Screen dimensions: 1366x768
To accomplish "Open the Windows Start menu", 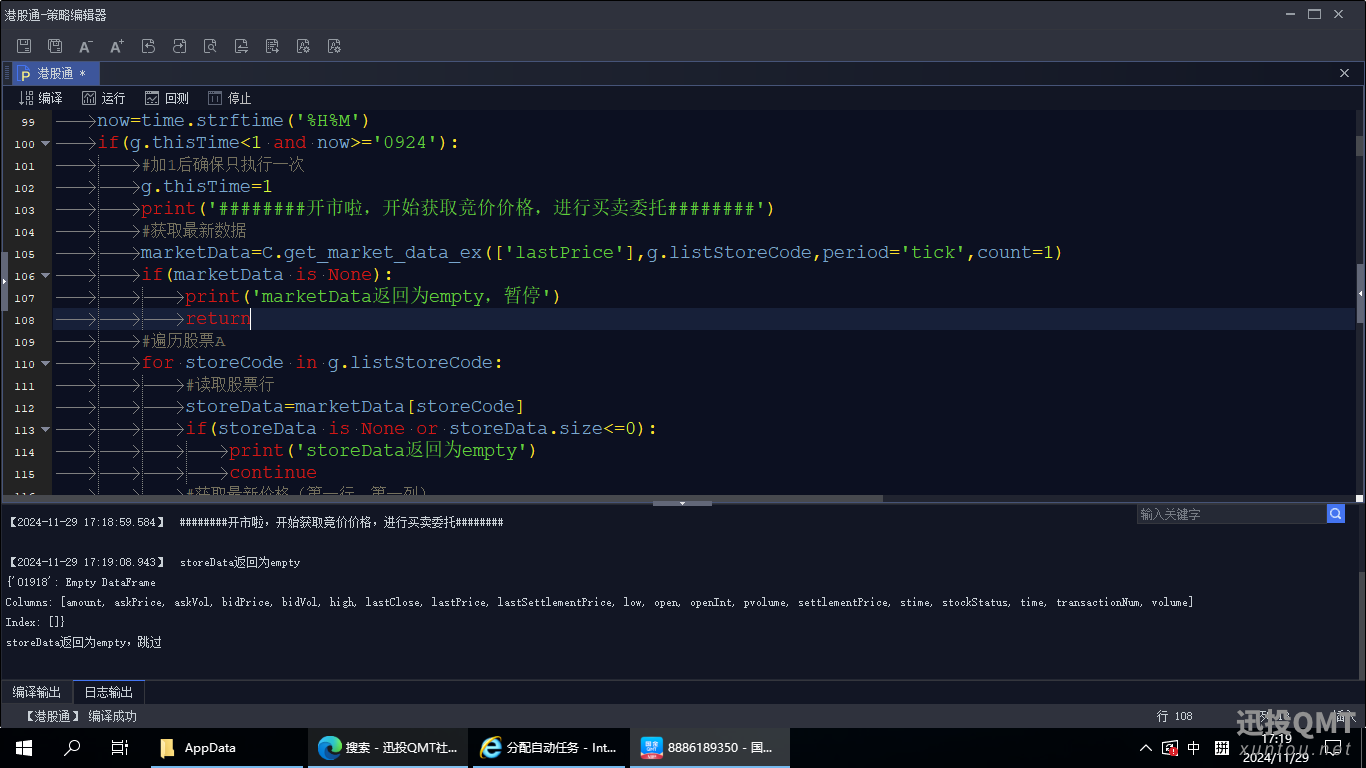I will (x=24, y=748).
